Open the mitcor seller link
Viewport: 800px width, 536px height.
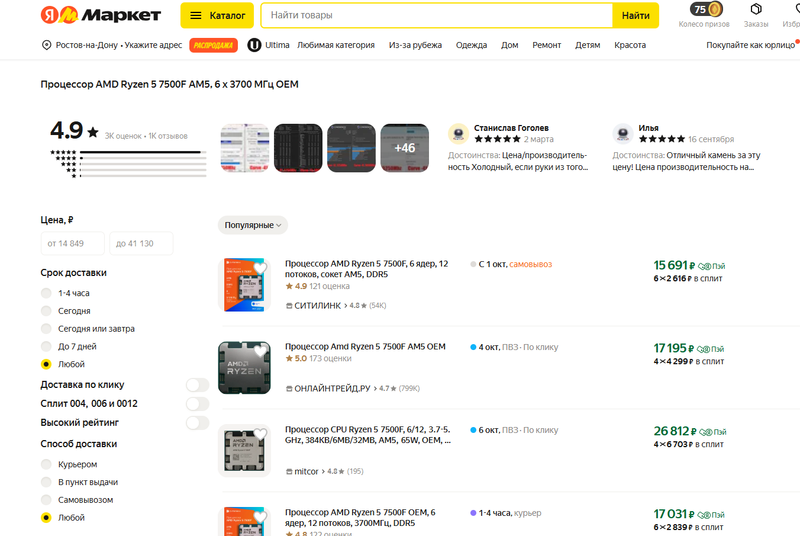tap(306, 471)
